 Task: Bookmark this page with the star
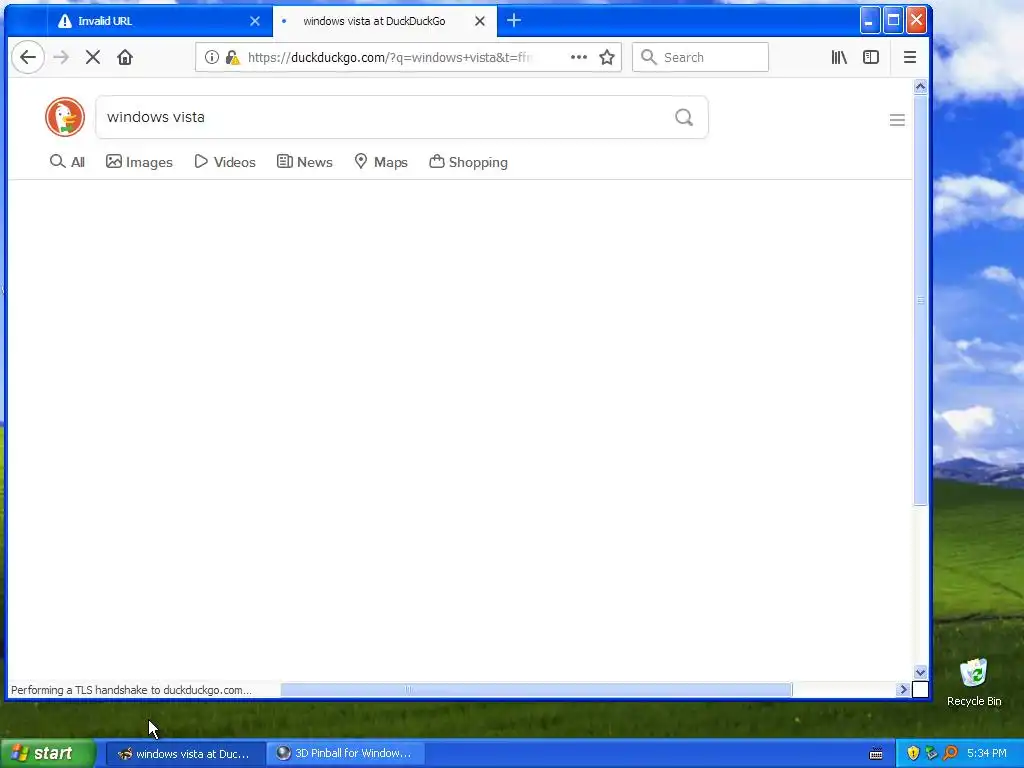(607, 57)
